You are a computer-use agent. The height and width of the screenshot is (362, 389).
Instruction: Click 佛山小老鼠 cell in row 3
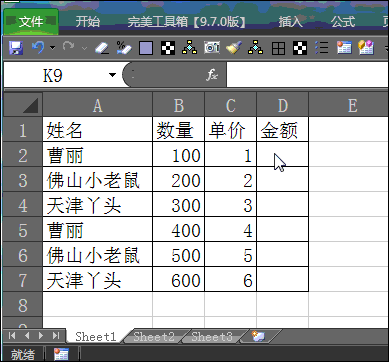tap(97, 179)
